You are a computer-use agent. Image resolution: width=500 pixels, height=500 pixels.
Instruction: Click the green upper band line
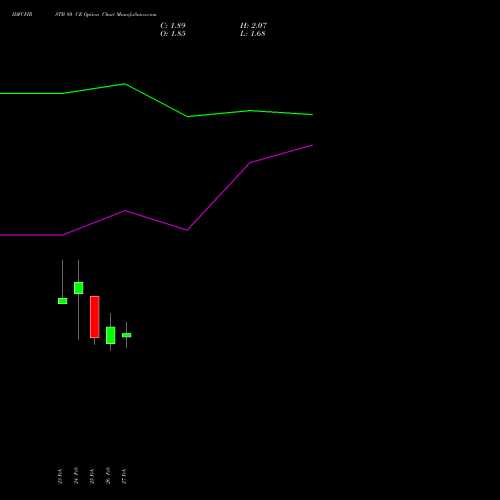click(x=157, y=100)
